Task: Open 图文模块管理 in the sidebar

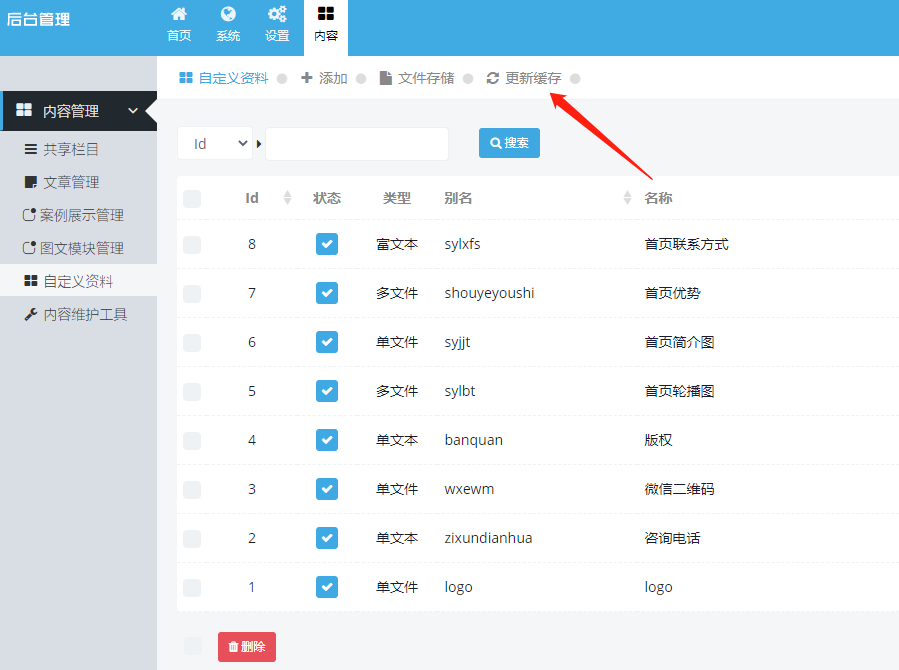Action: pos(81,248)
